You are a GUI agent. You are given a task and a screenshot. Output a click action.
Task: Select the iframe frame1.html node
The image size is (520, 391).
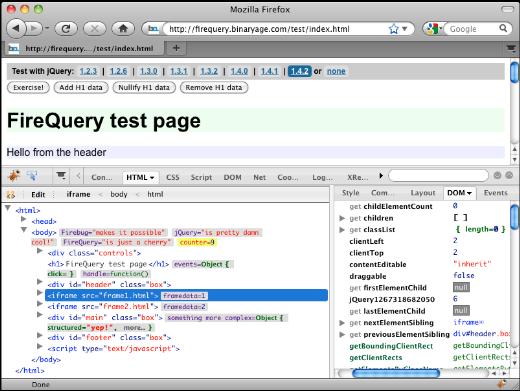tap(186, 295)
